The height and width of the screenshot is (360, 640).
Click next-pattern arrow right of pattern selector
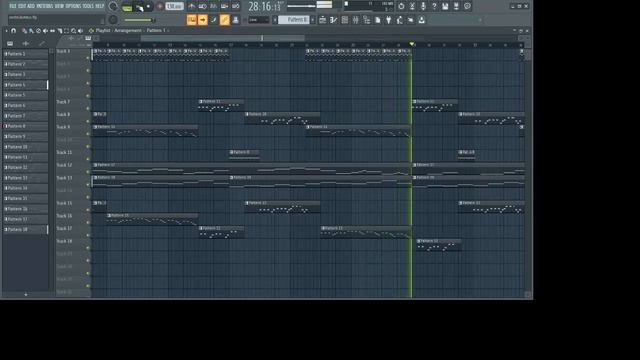(313, 20)
